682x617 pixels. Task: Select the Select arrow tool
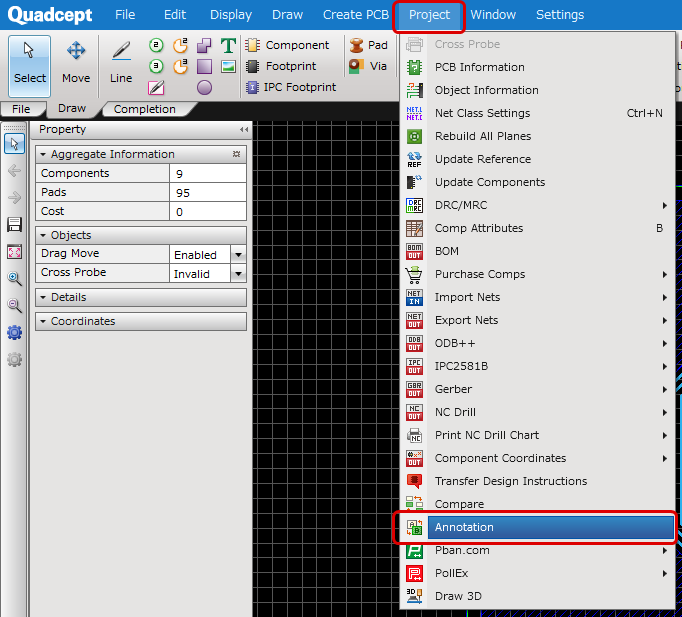coord(29,66)
